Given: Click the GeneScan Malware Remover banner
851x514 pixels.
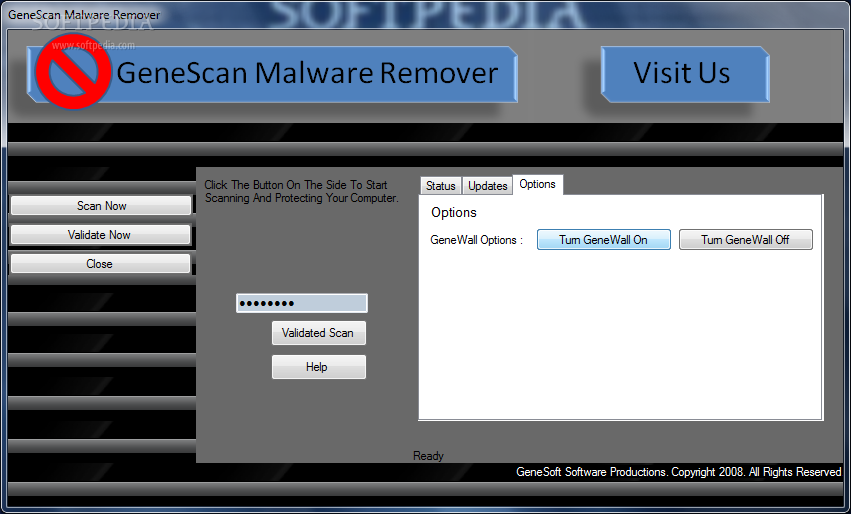Looking at the screenshot, I should coord(272,74).
